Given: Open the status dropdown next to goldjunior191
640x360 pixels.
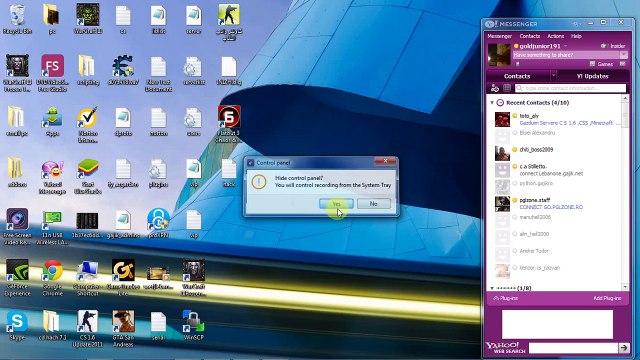Looking at the screenshot, I should pos(565,46).
